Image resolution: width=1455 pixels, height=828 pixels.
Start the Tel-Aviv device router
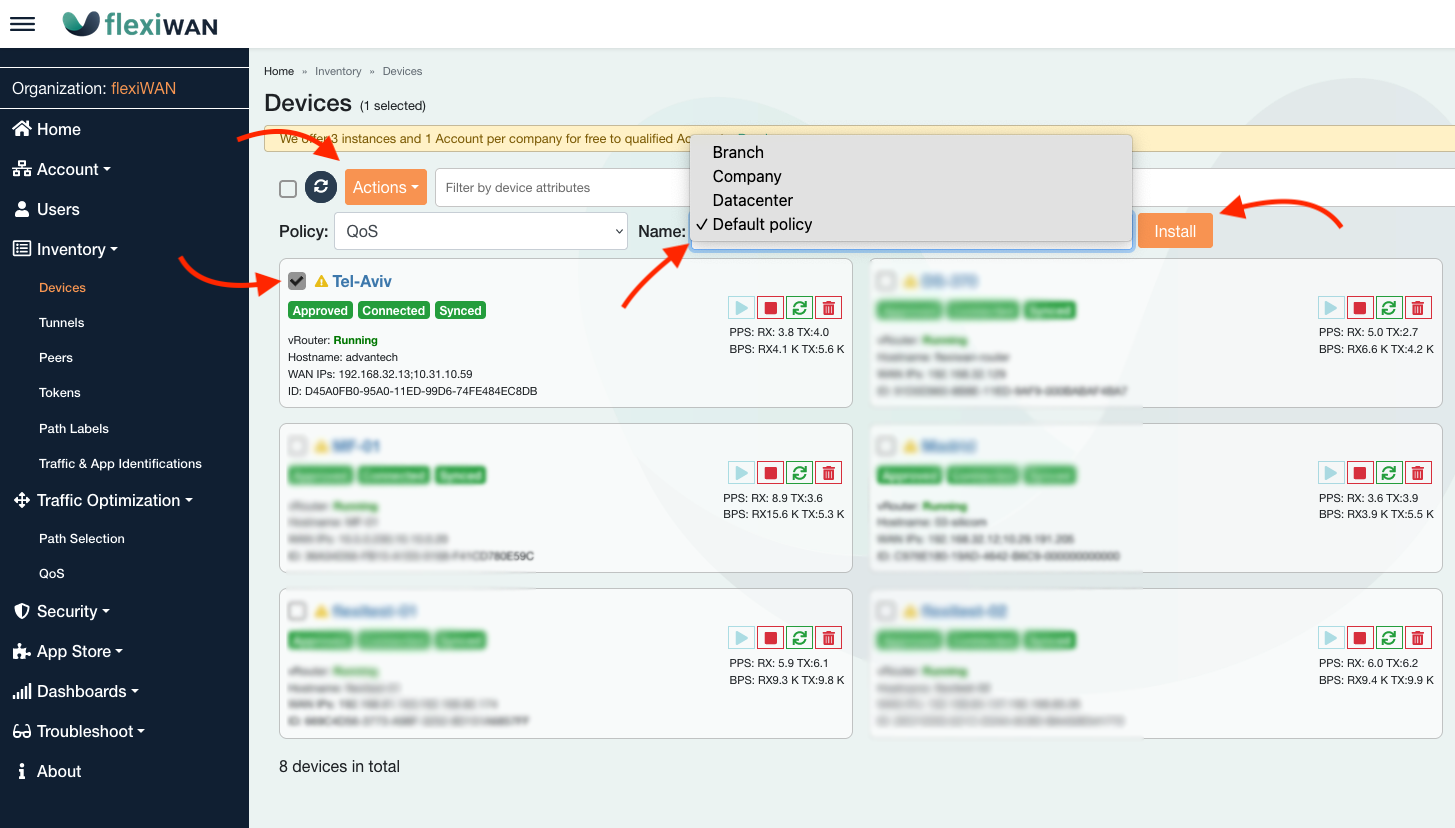coord(741,308)
